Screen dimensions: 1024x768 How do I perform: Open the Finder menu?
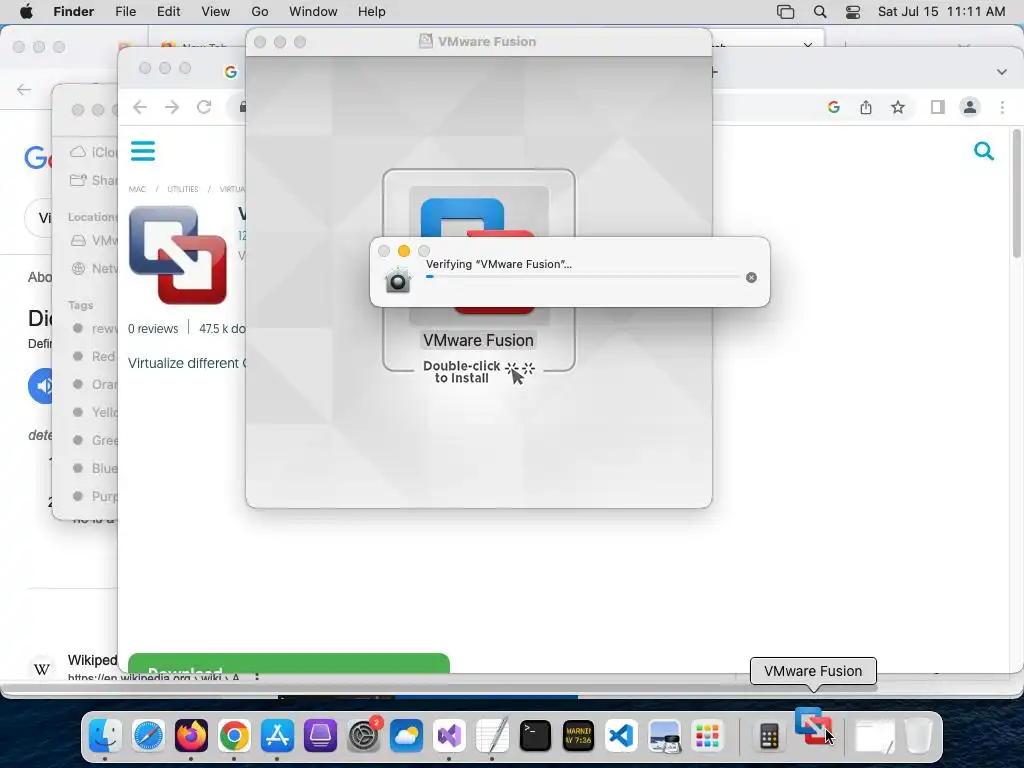(x=73, y=11)
